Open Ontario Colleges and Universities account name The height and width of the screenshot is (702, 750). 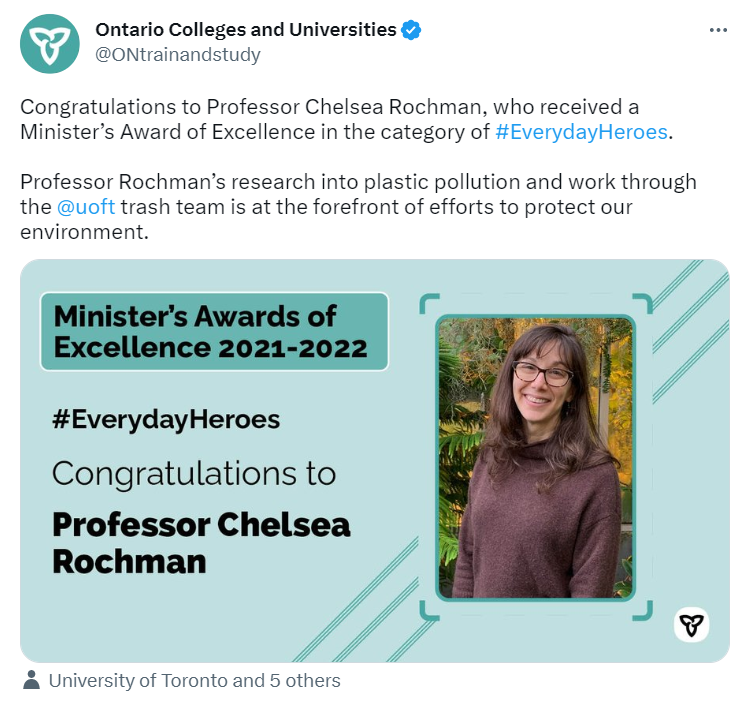click(246, 30)
